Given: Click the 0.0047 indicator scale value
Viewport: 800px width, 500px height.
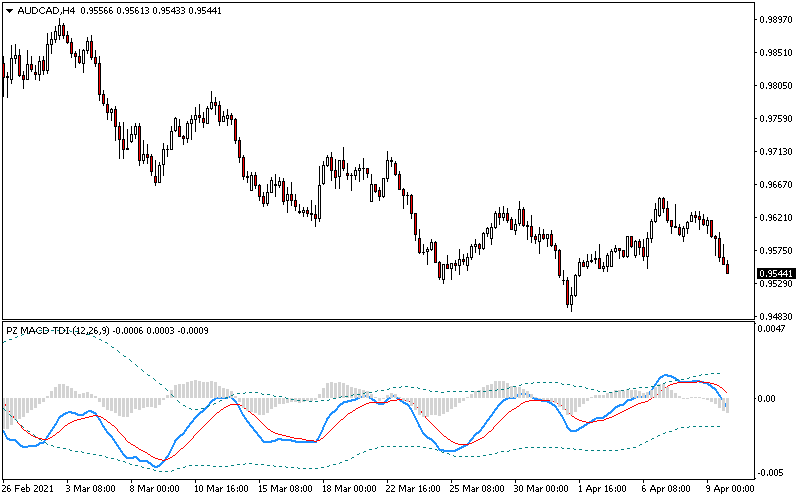Looking at the screenshot, I should click(772, 328).
